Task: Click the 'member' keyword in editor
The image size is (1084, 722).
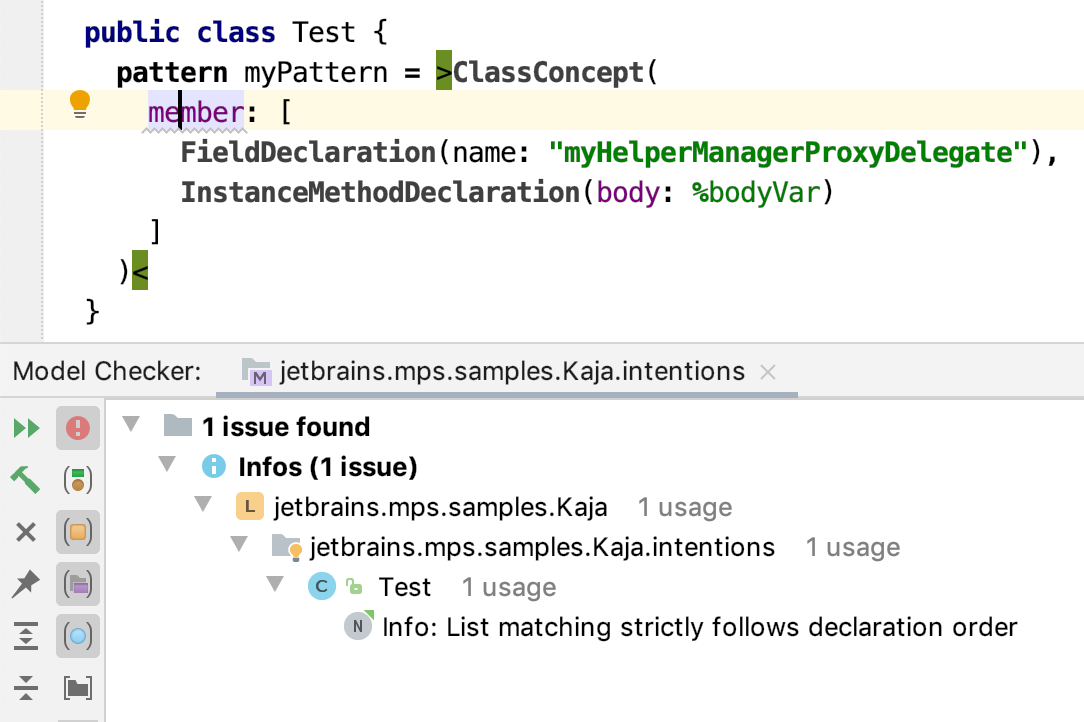Action: 196,112
